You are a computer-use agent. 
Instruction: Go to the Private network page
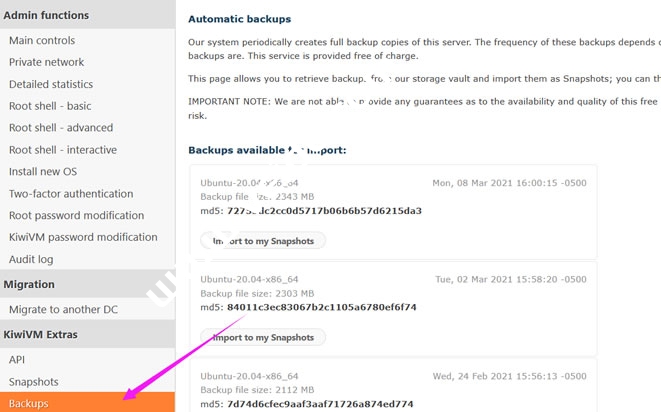pos(47,62)
